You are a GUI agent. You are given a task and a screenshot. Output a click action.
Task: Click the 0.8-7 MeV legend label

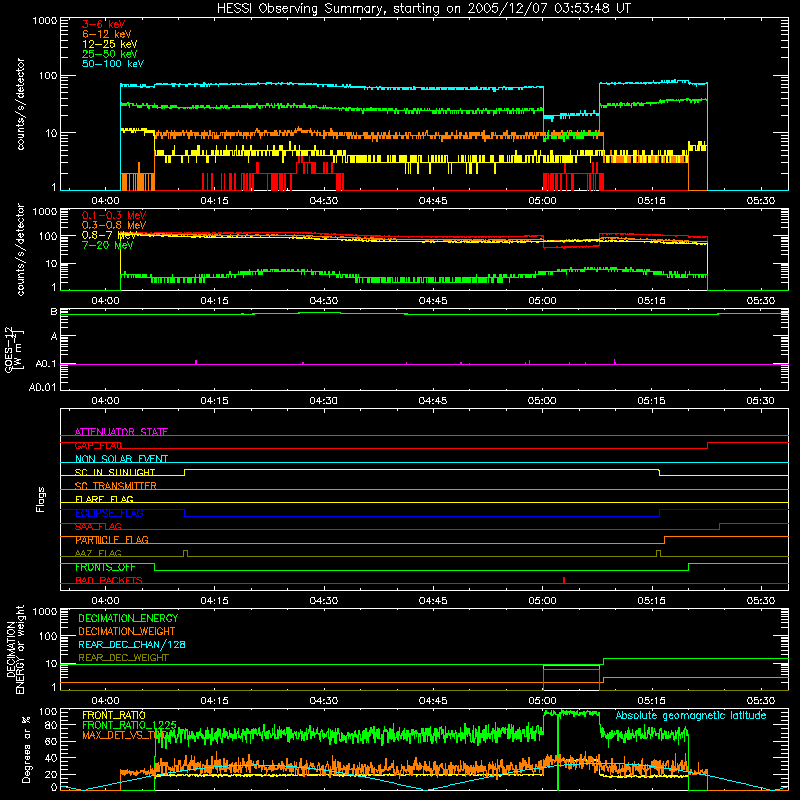point(109,235)
